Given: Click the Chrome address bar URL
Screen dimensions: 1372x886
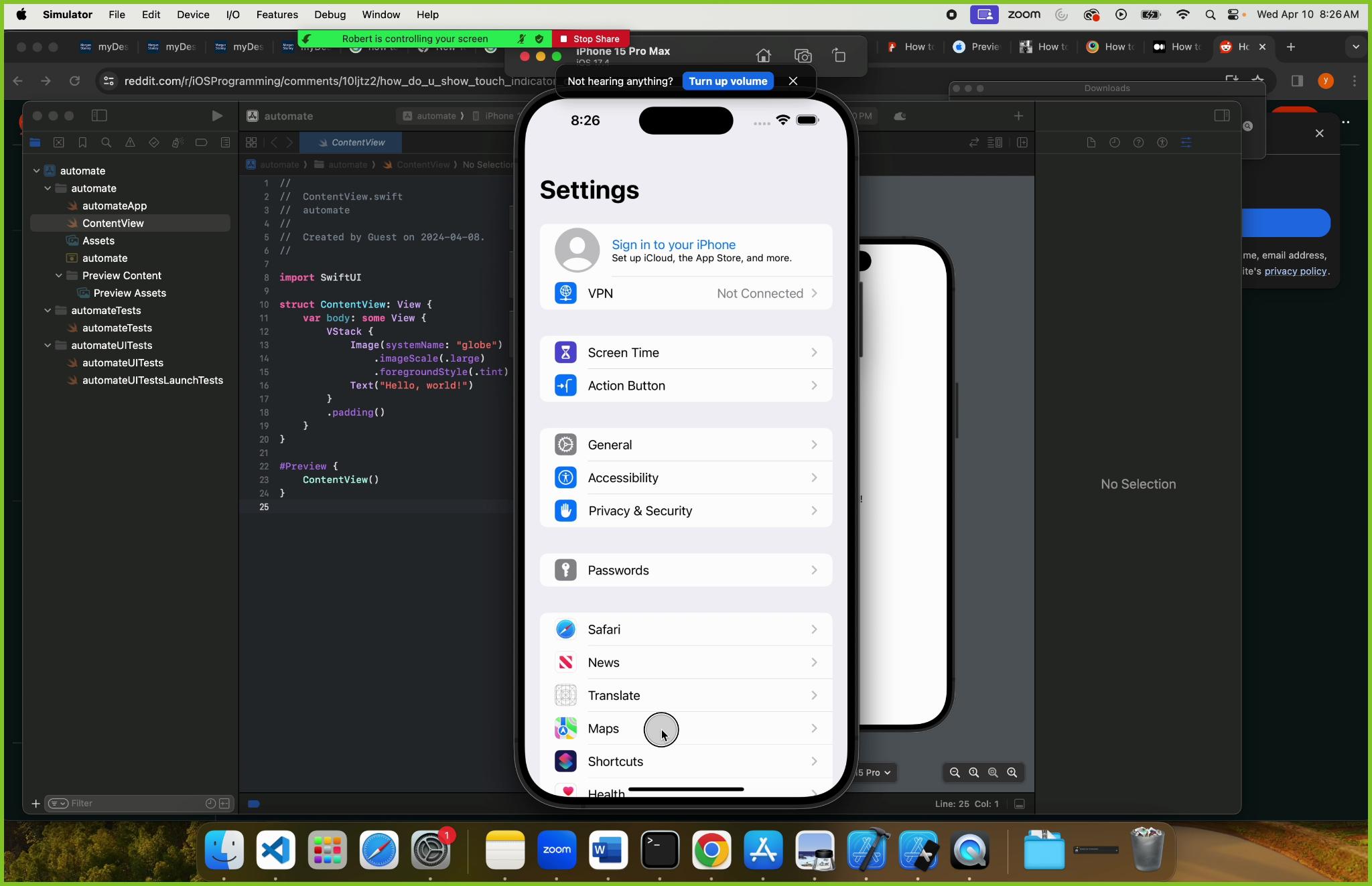Looking at the screenshot, I should (339, 81).
